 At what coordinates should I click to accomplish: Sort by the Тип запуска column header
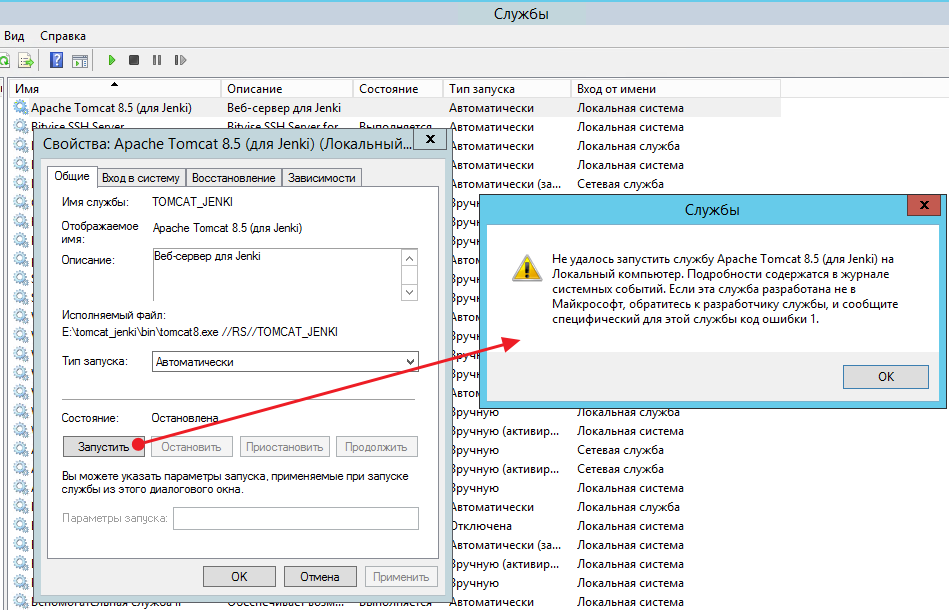507,88
